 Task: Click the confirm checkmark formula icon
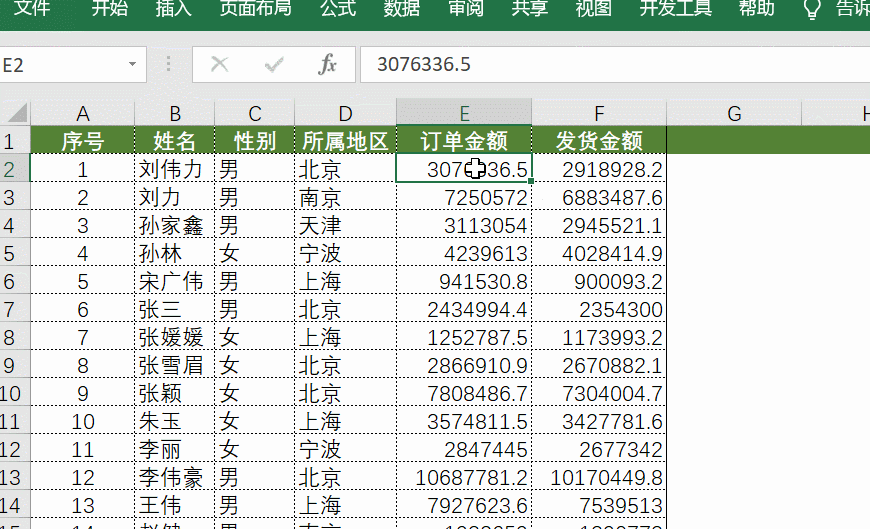point(274,65)
